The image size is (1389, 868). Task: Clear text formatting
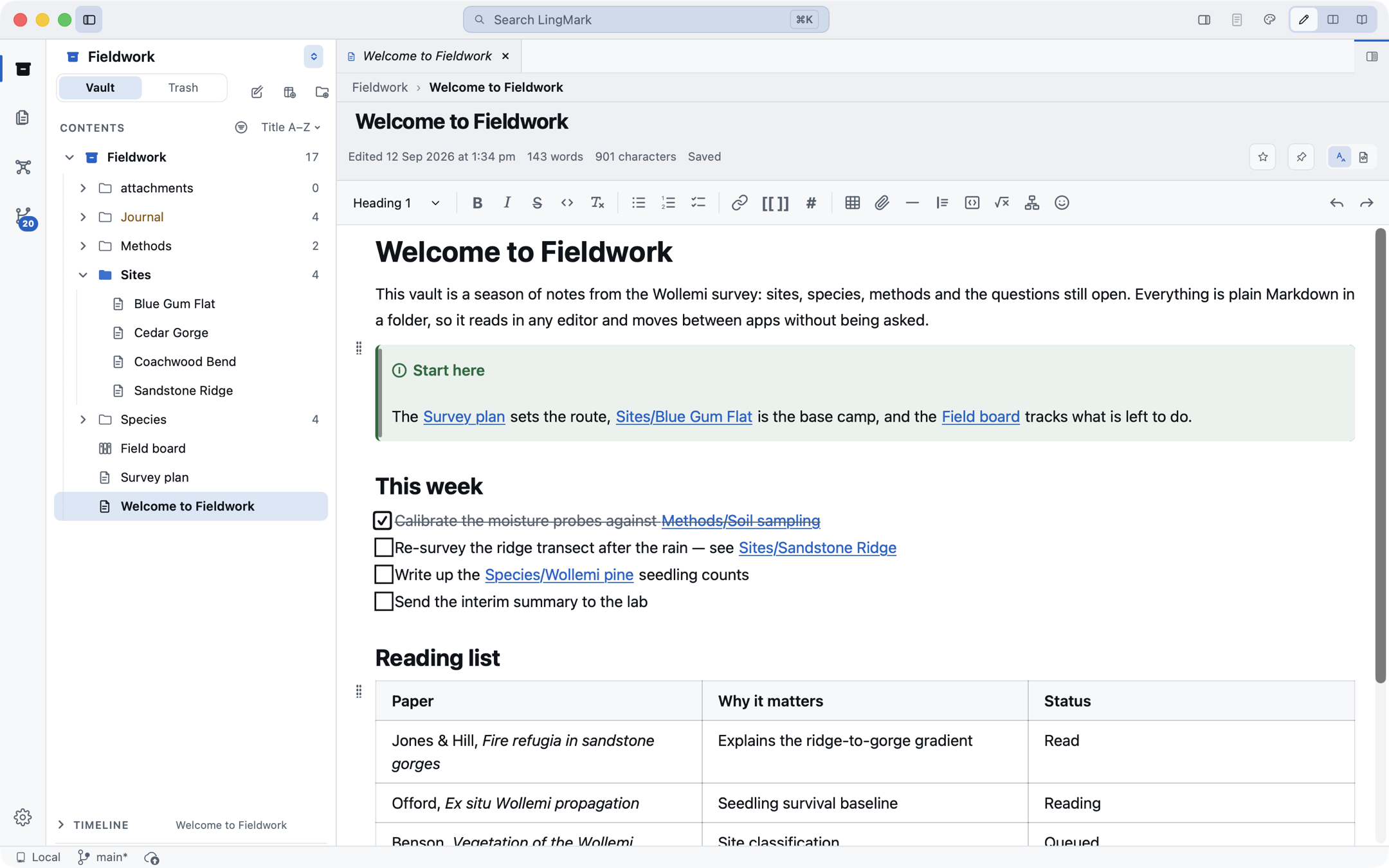click(597, 203)
